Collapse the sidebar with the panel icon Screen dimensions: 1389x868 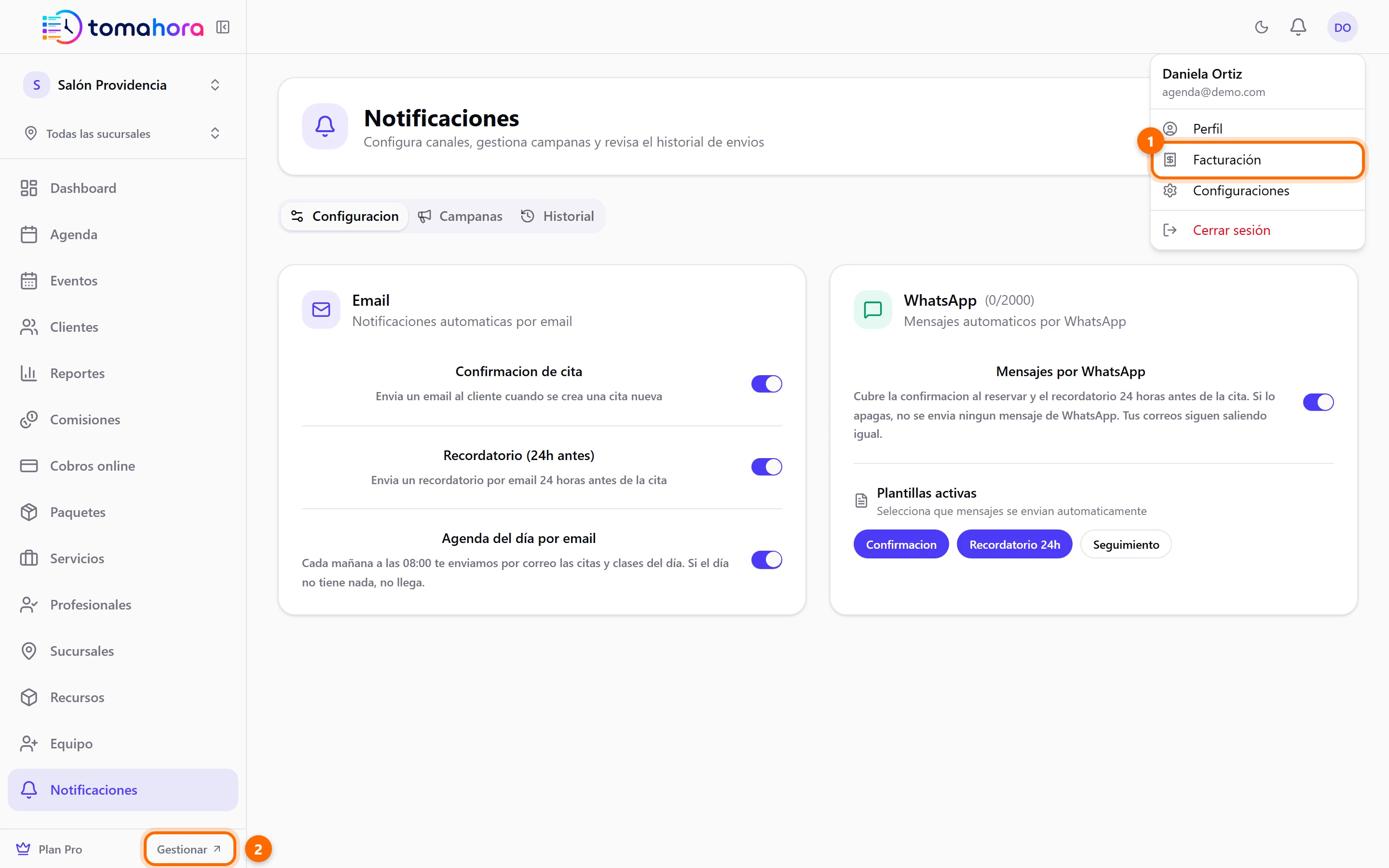click(223, 27)
